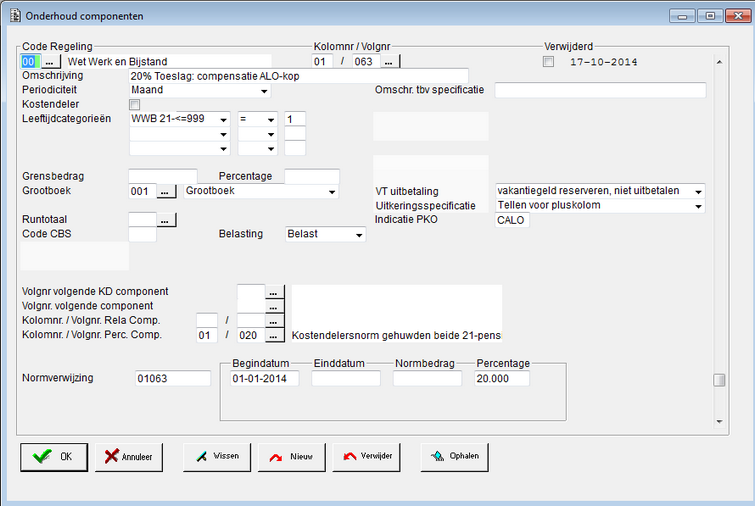Screen dimensions: 755x506
Task: Click the Volgnr 063 field
Action: (x=366, y=62)
